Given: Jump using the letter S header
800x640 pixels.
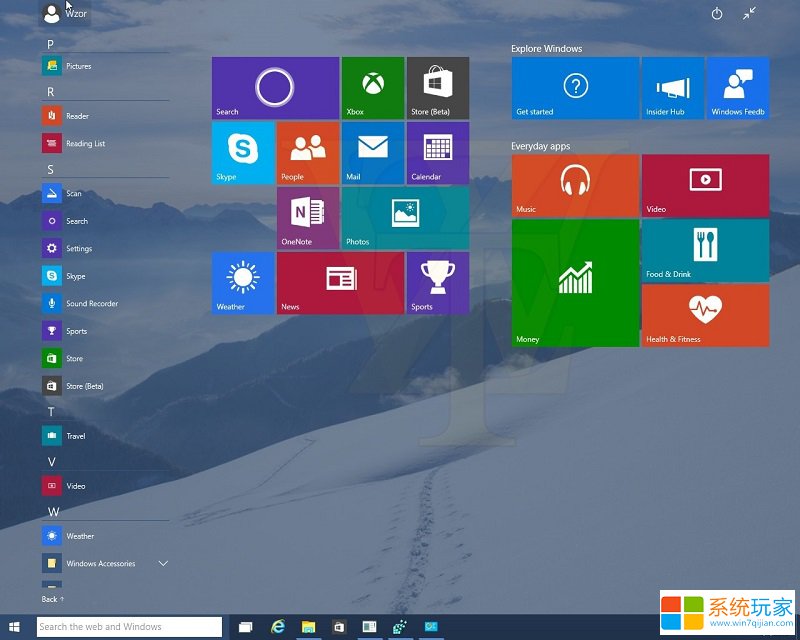Looking at the screenshot, I should point(50,169).
